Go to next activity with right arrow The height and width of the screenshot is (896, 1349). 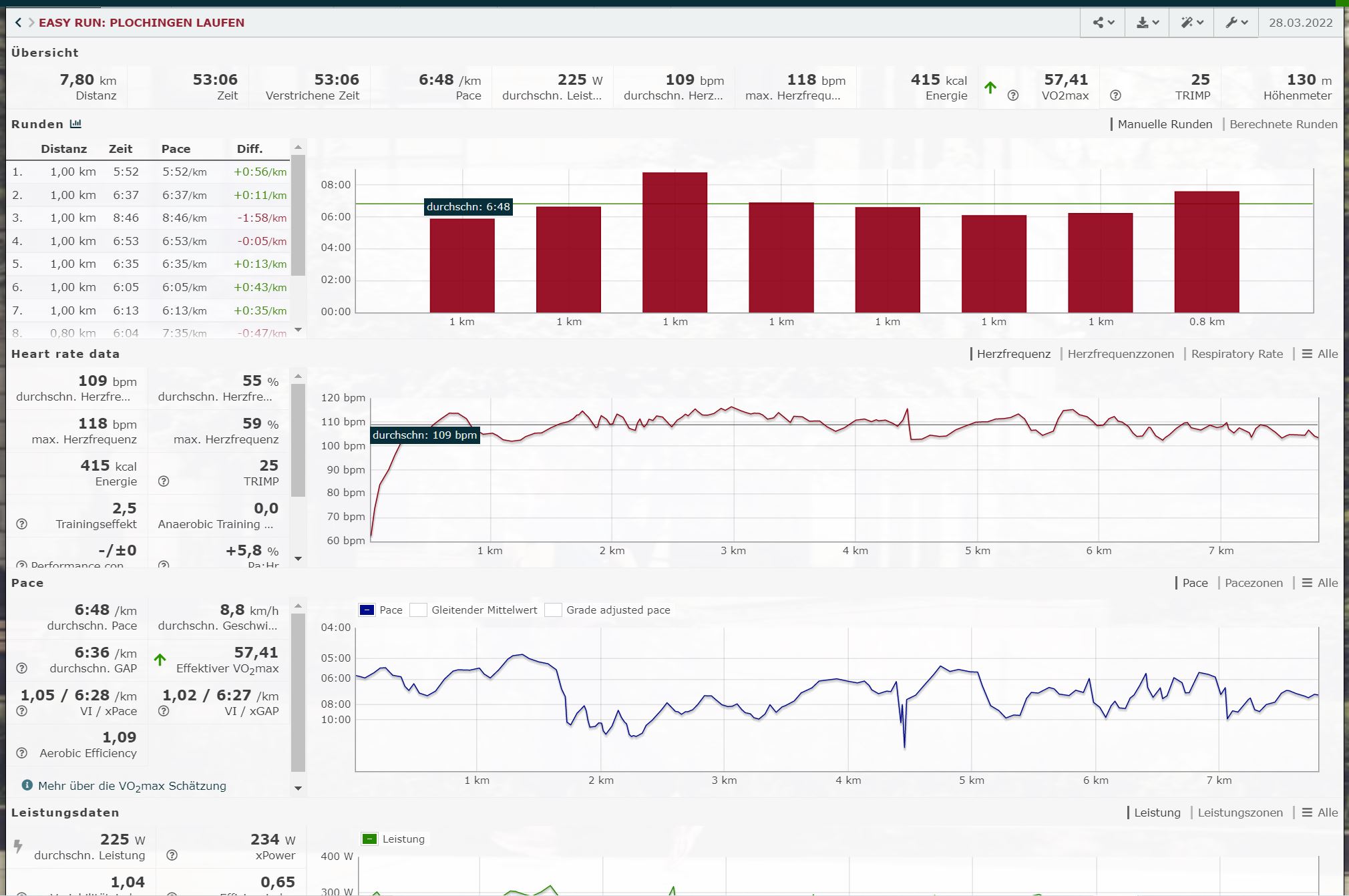[x=31, y=23]
